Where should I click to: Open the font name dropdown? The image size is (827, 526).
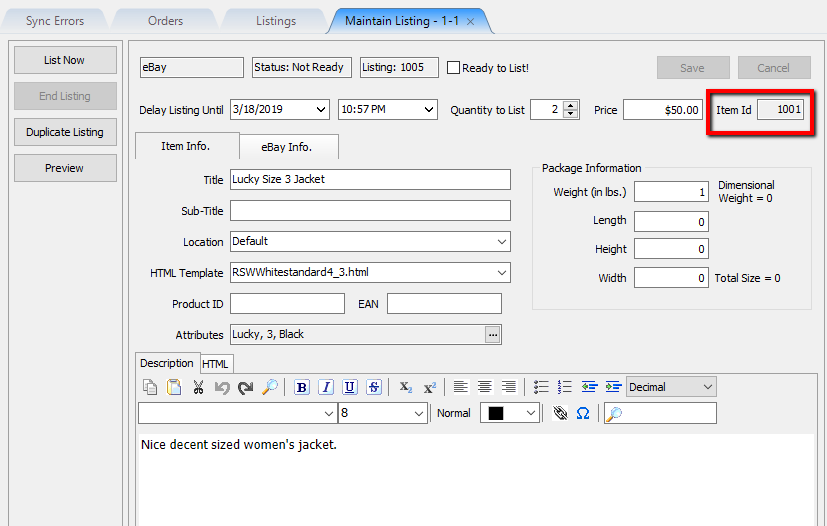click(x=329, y=414)
